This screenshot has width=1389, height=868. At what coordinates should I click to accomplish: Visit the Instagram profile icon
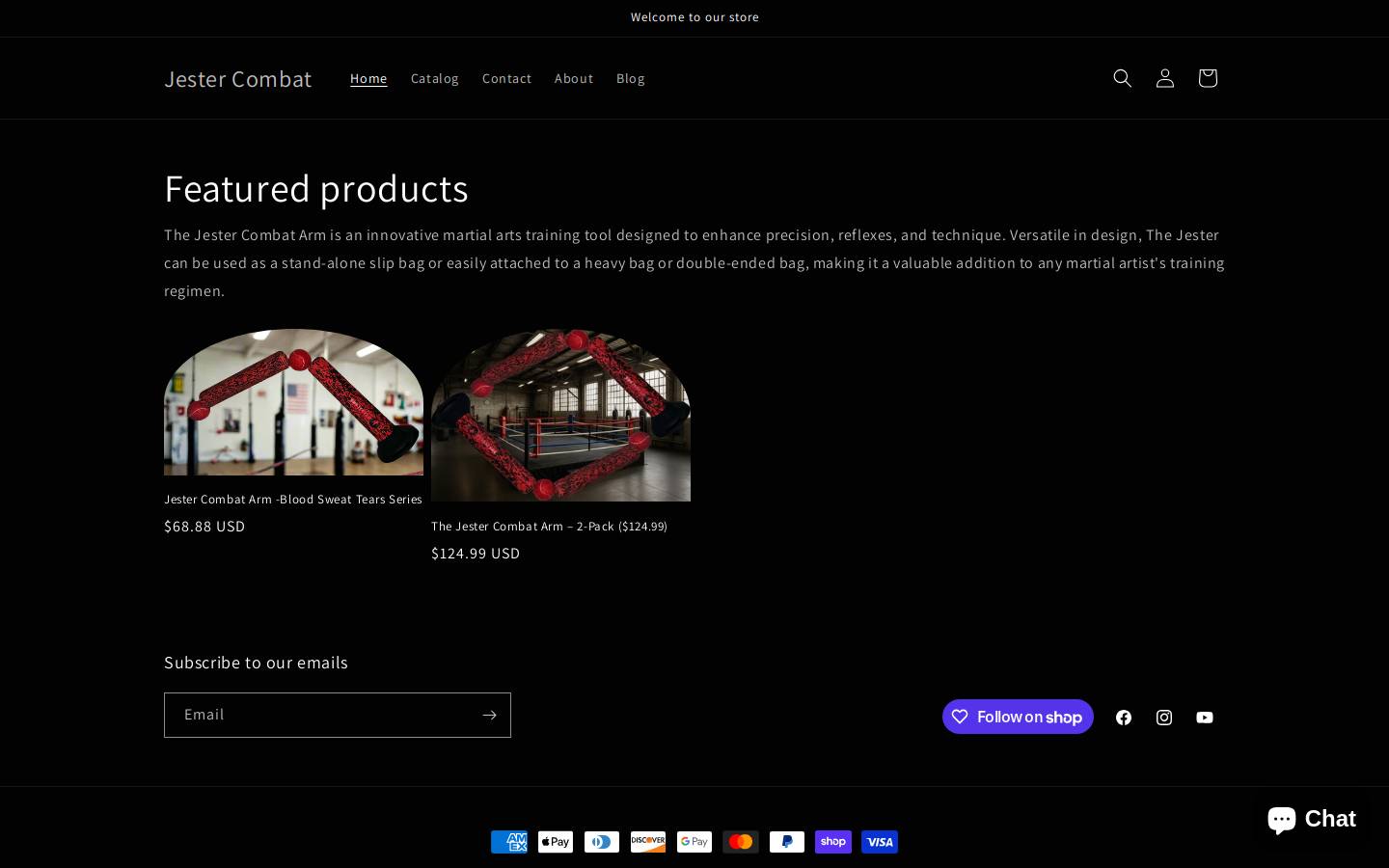1164,717
